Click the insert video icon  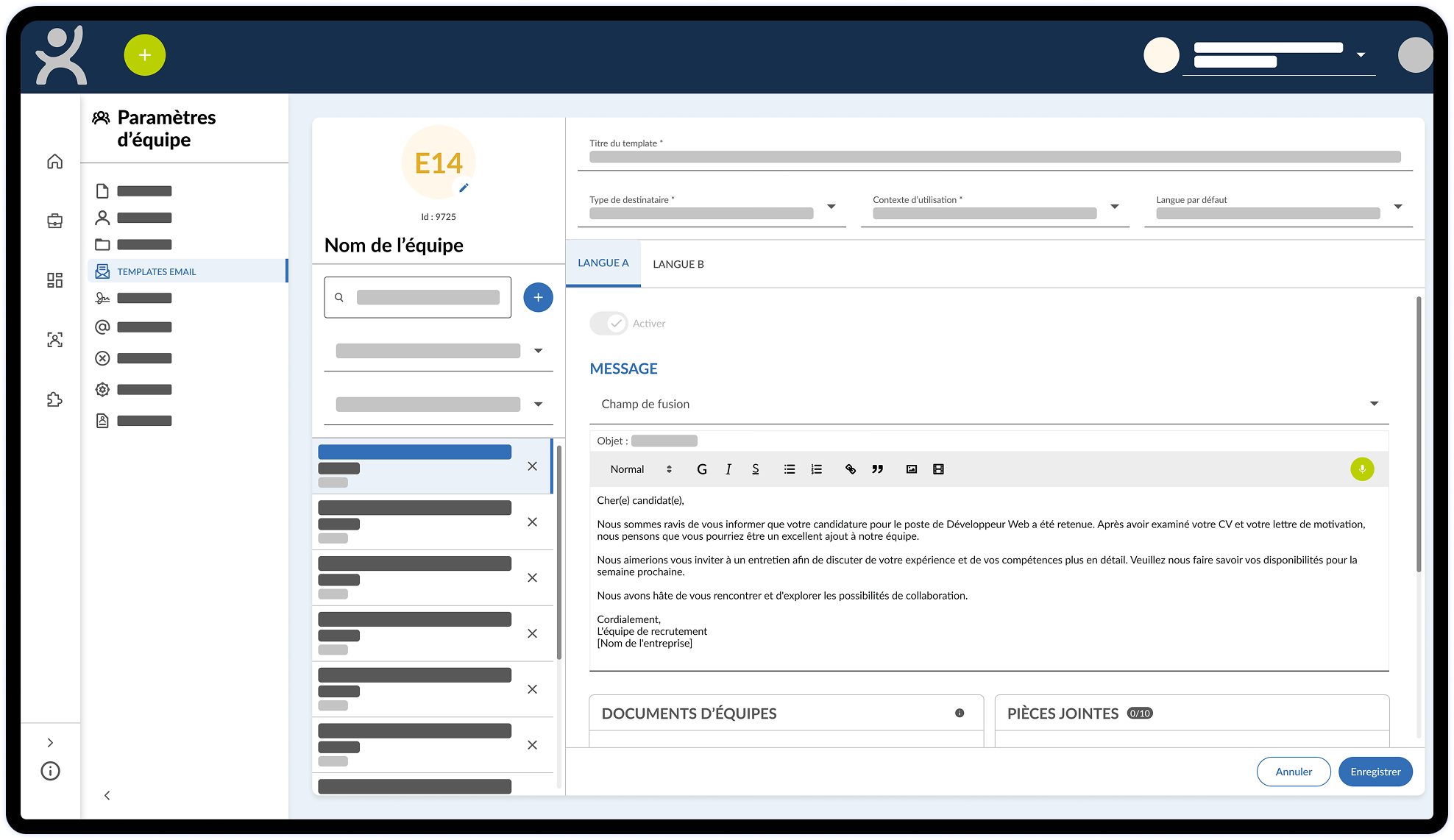tap(938, 469)
